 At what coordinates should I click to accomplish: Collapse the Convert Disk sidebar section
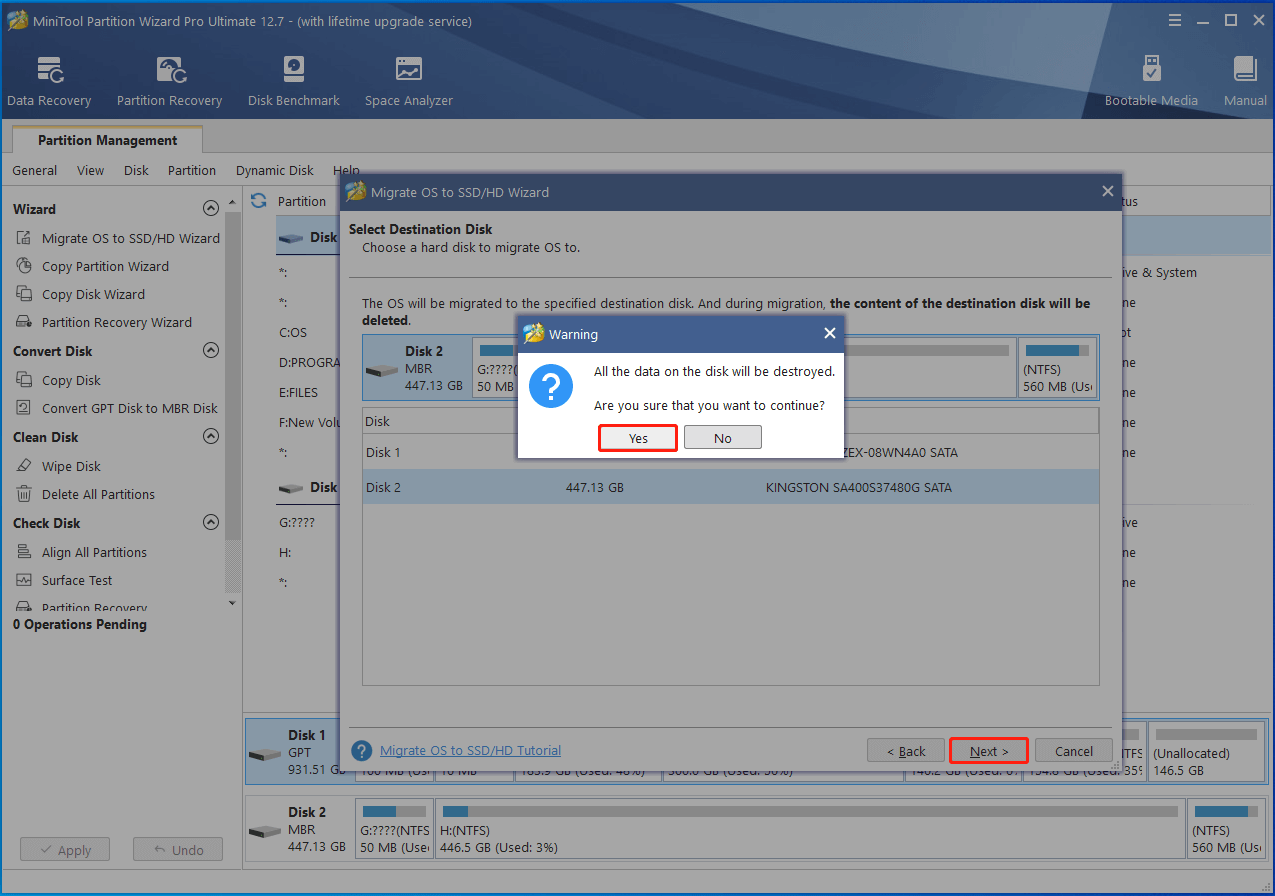210,351
